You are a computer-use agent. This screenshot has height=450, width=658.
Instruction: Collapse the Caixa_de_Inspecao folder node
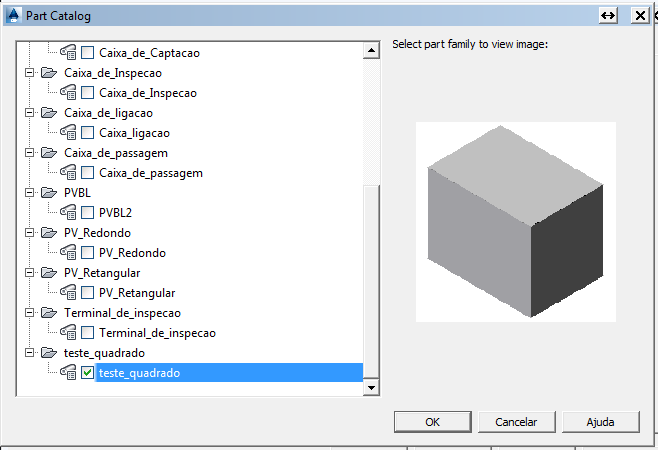(29, 73)
